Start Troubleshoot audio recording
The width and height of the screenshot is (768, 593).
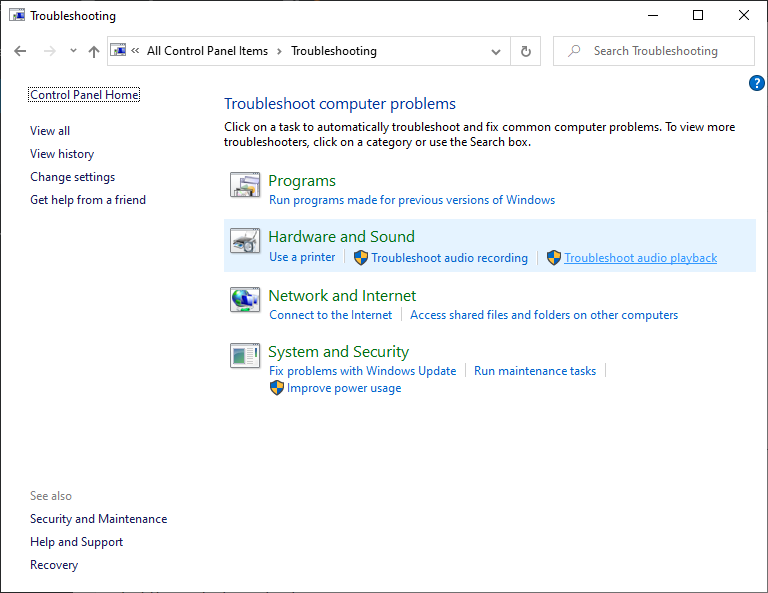(450, 258)
